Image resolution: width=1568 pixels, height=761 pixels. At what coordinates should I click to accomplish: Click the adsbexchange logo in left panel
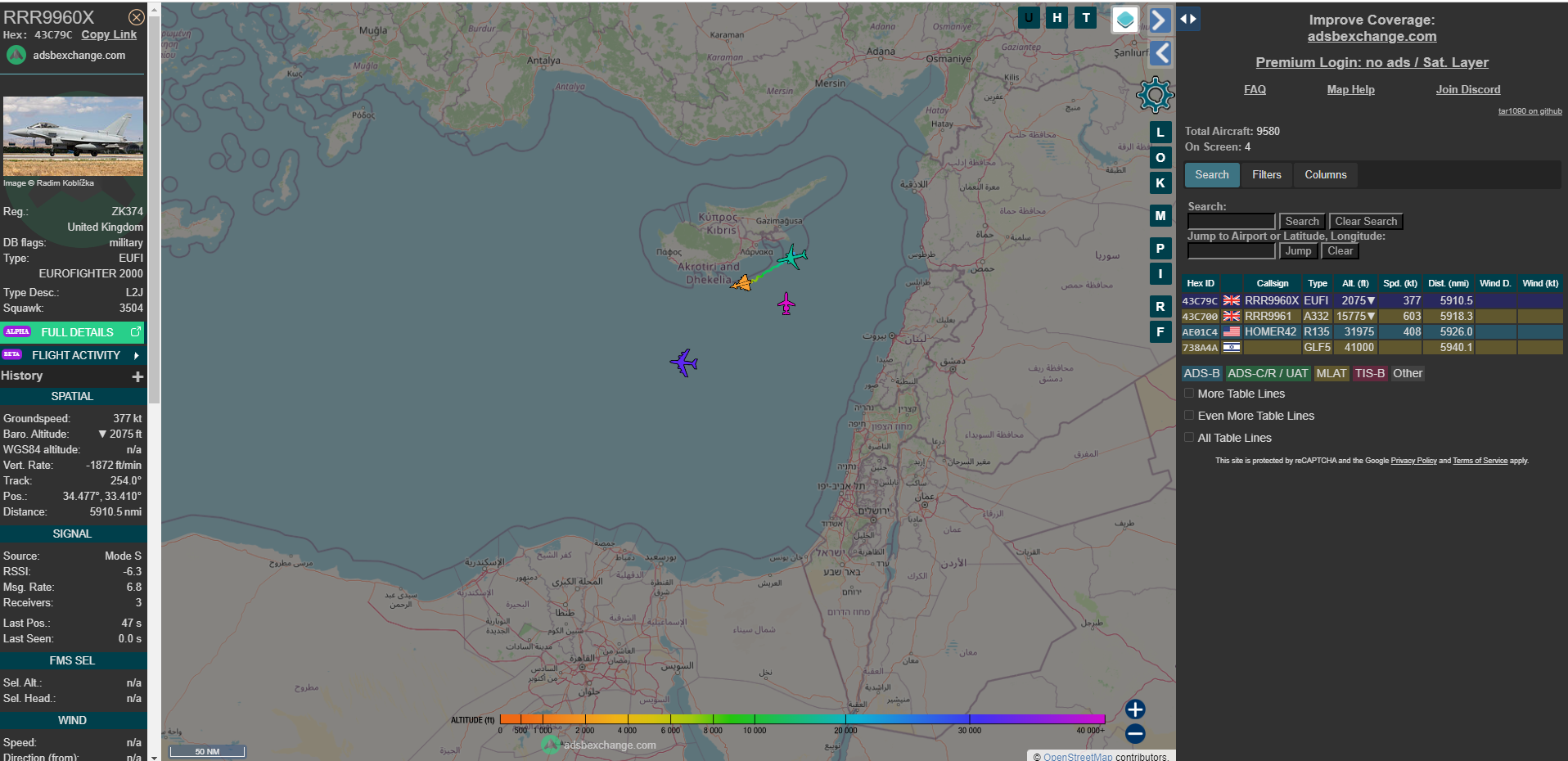pos(16,55)
